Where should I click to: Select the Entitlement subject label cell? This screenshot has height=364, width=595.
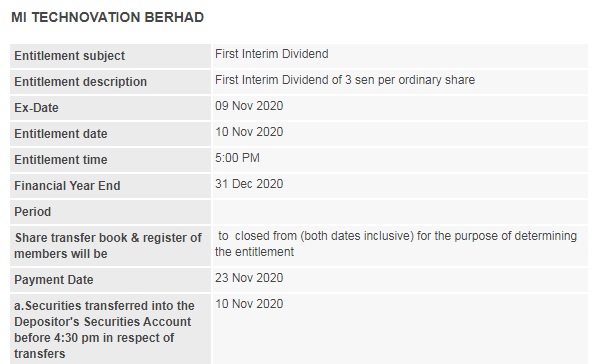pos(110,56)
